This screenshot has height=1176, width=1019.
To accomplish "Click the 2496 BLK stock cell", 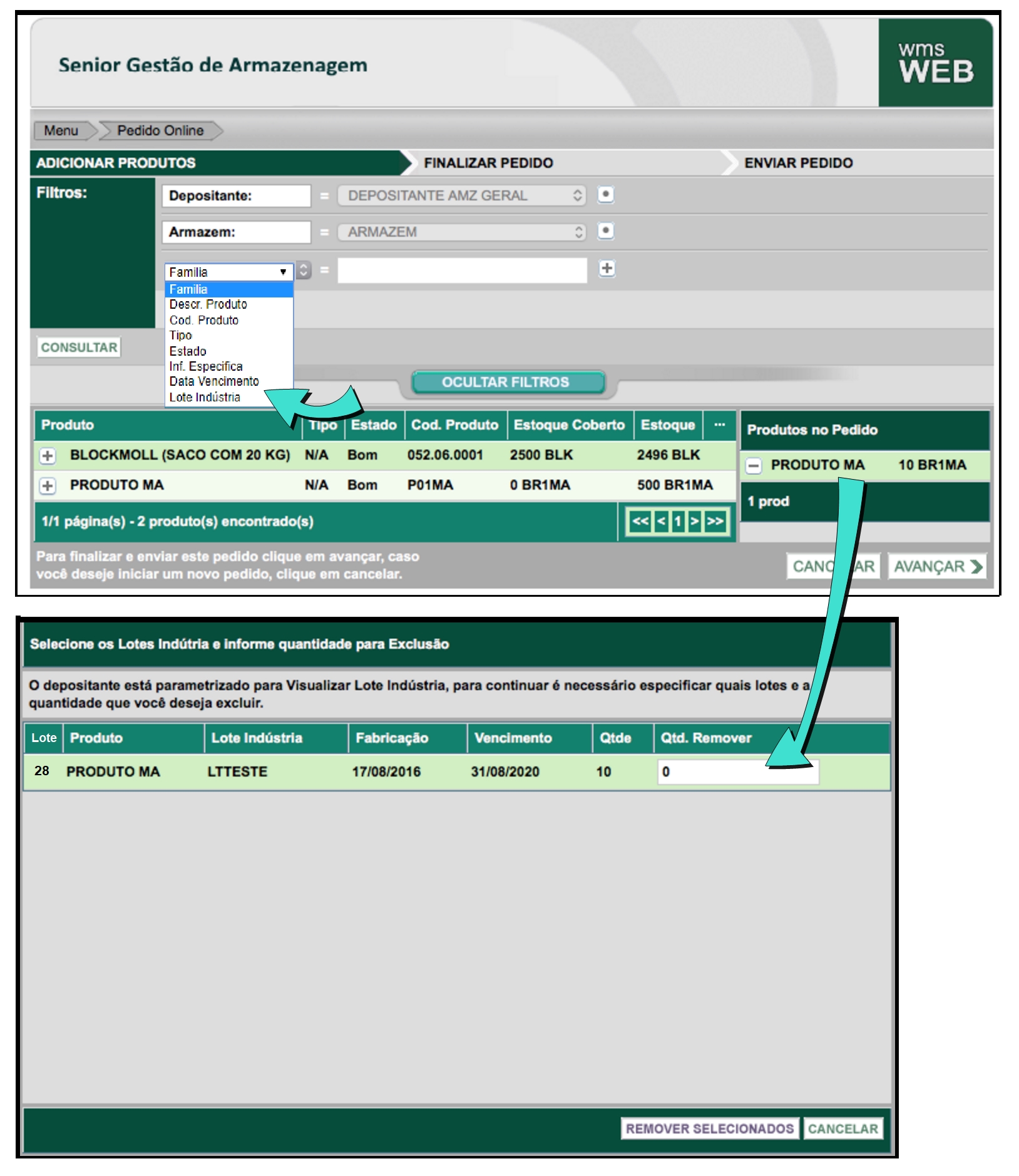I will (x=668, y=455).
